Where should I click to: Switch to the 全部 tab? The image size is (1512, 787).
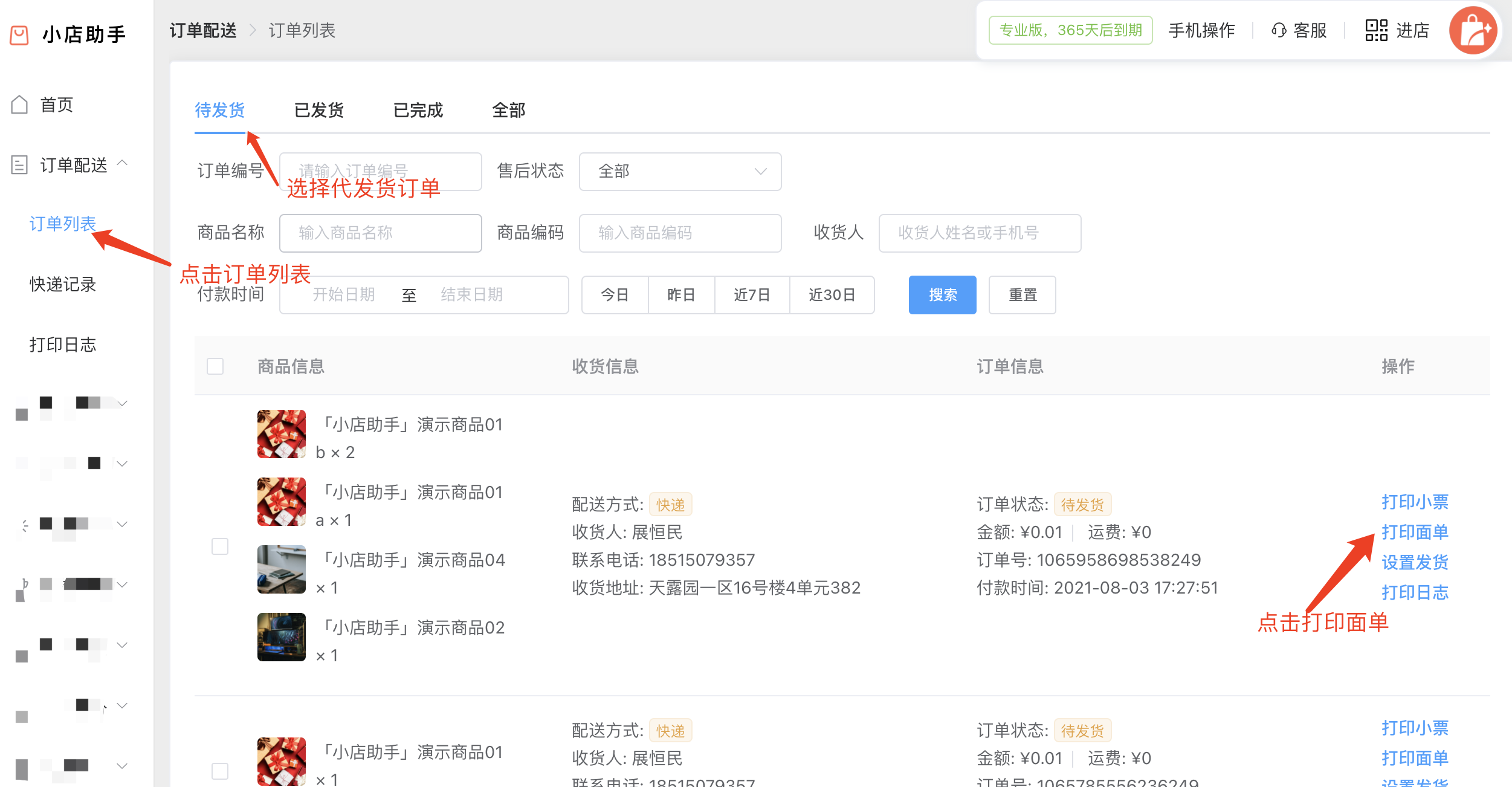tap(508, 111)
